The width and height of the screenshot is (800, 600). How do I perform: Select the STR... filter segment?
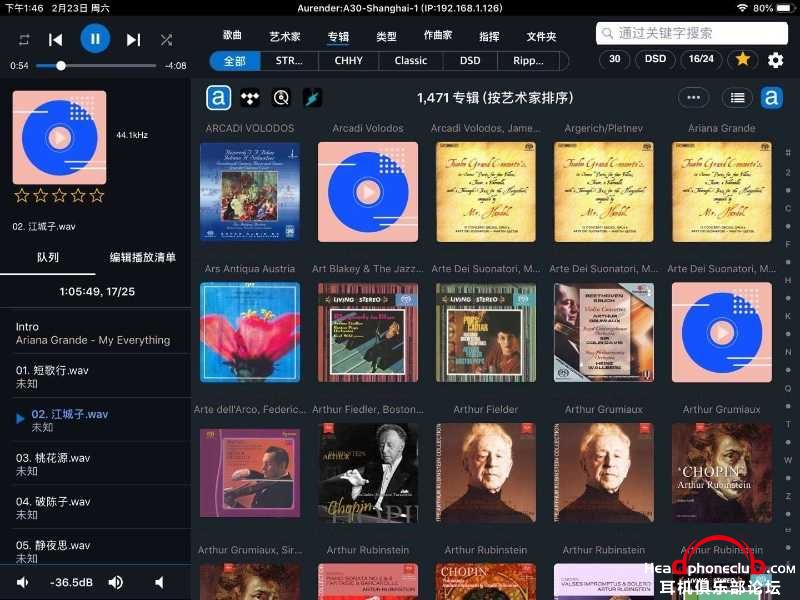(x=289, y=61)
